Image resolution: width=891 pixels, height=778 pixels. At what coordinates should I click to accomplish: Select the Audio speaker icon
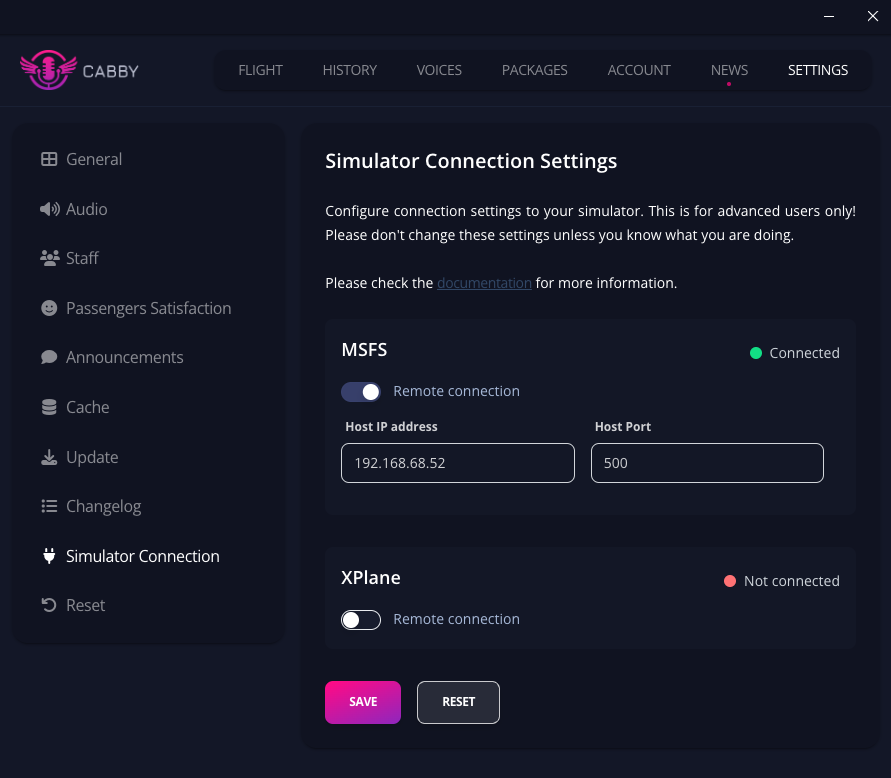click(49, 209)
